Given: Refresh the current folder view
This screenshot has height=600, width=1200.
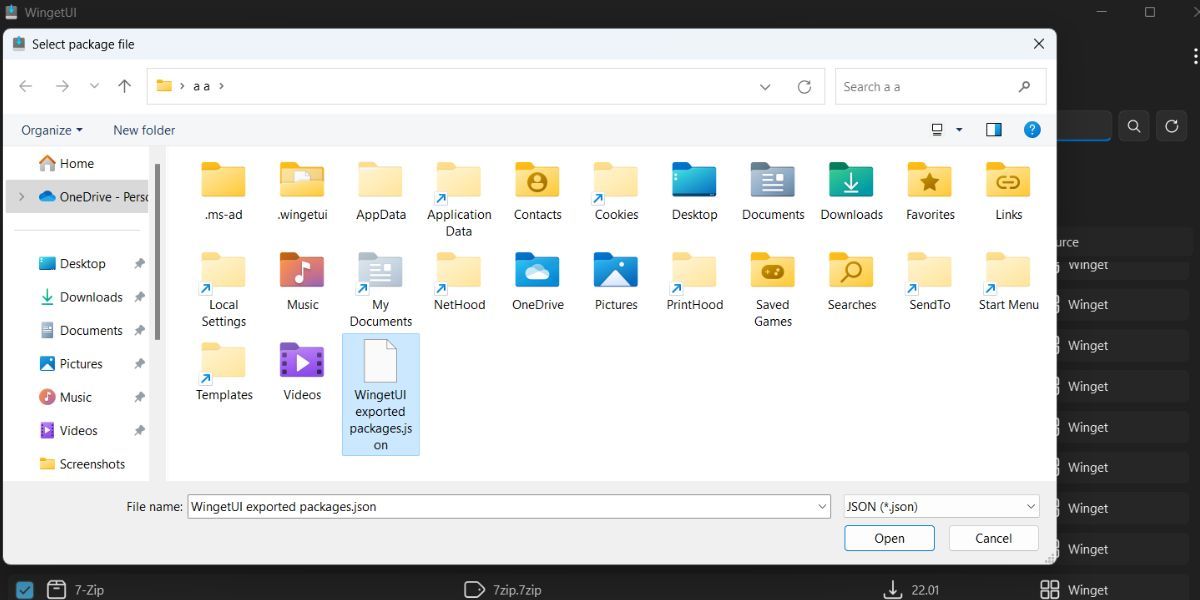Looking at the screenshot, I should (804, 87).
